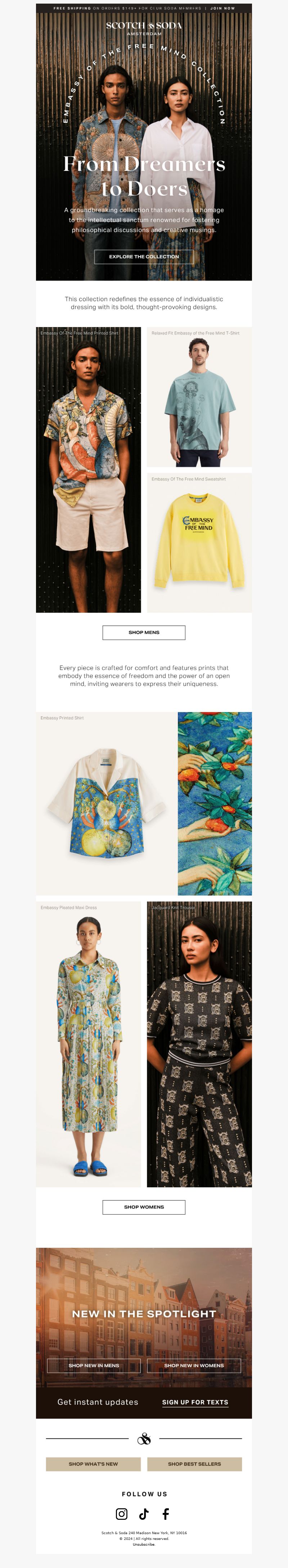
Task: Open the TikTok icon under Follow Us
Action: 144,1514
